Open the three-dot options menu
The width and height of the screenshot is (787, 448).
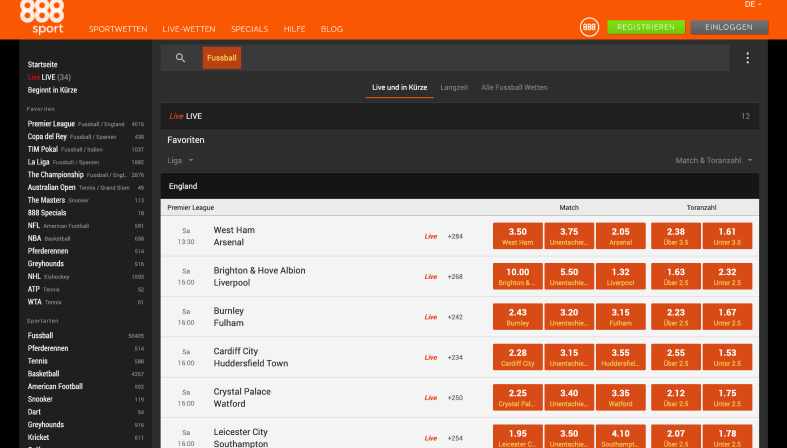click(x=747, y=58)
